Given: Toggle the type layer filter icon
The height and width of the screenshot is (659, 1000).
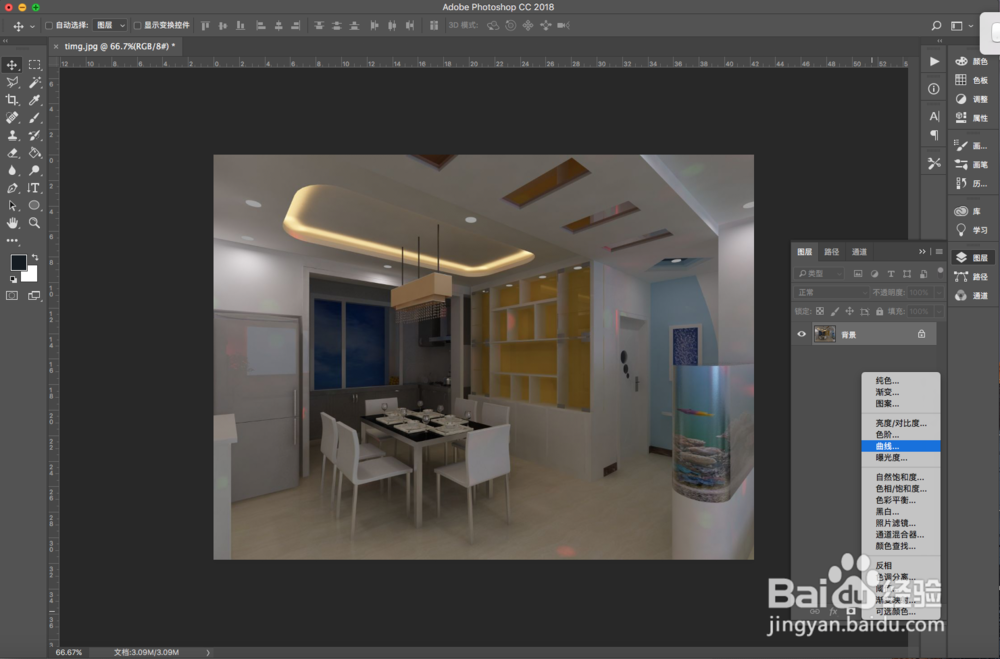Looking at the screenshot, I should [x=891, y=274].
